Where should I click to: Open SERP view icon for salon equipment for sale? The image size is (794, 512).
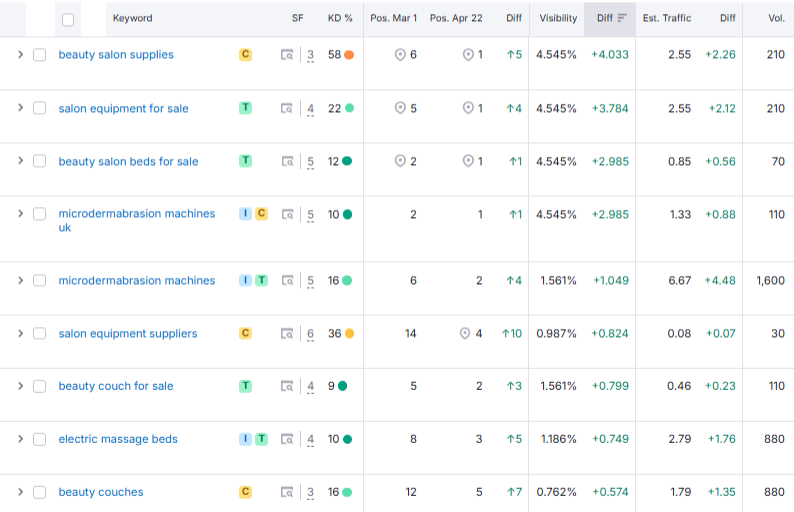[x=287, y=108]
